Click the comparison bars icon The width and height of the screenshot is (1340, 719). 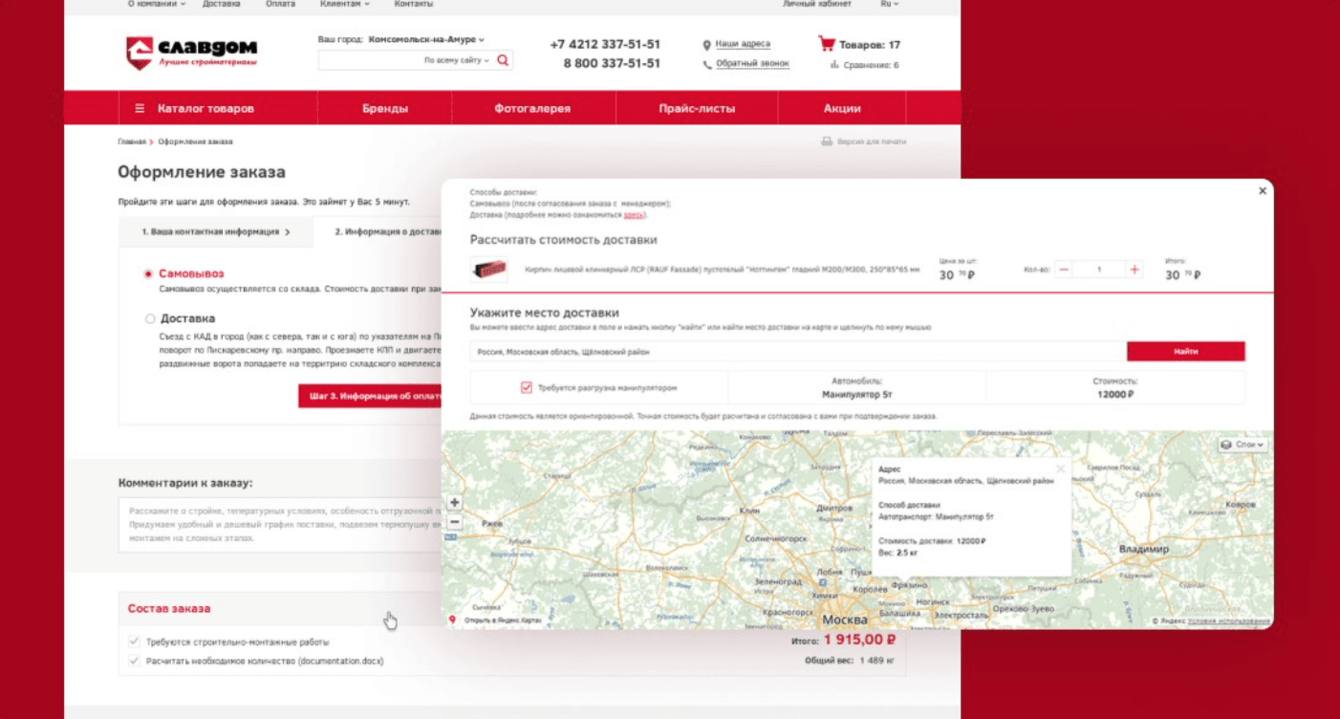[x=834, y=65]
